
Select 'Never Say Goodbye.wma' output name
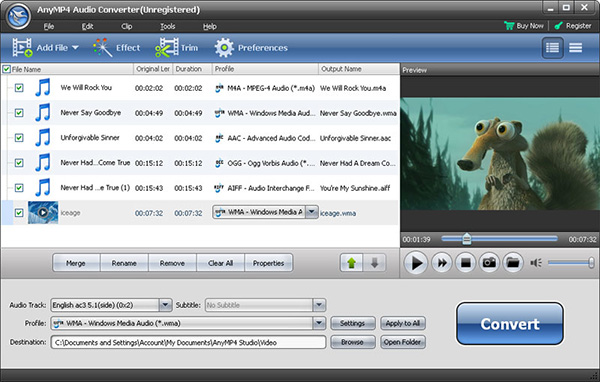358,113
